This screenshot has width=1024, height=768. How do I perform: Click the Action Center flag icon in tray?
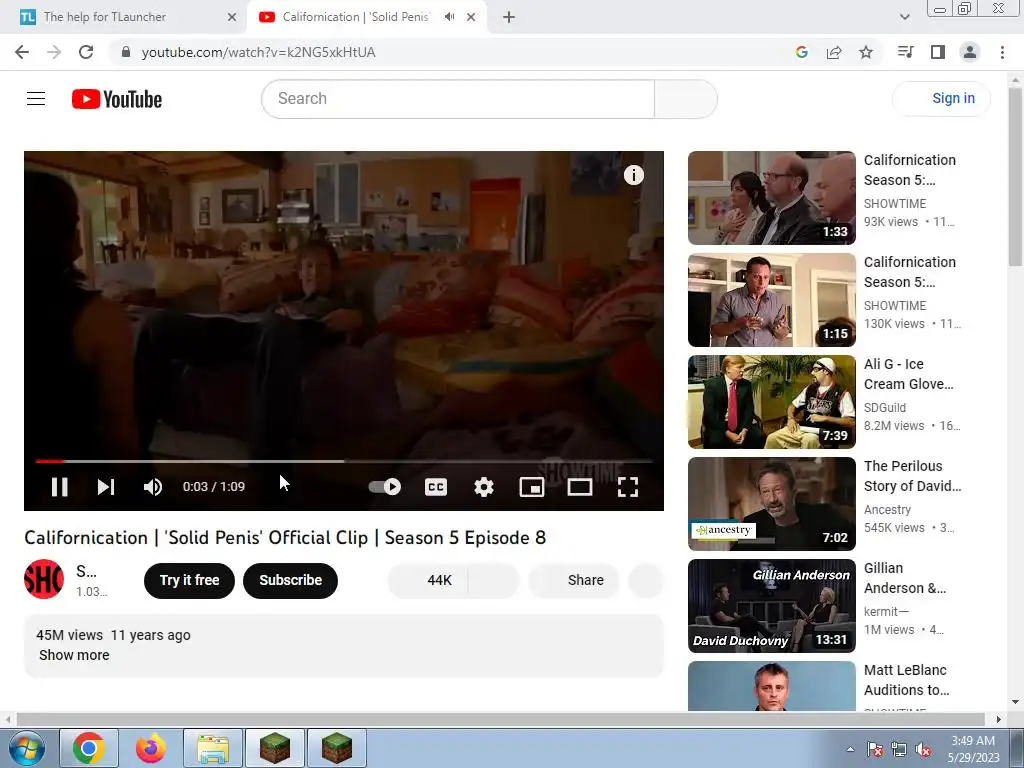(874, 750)
